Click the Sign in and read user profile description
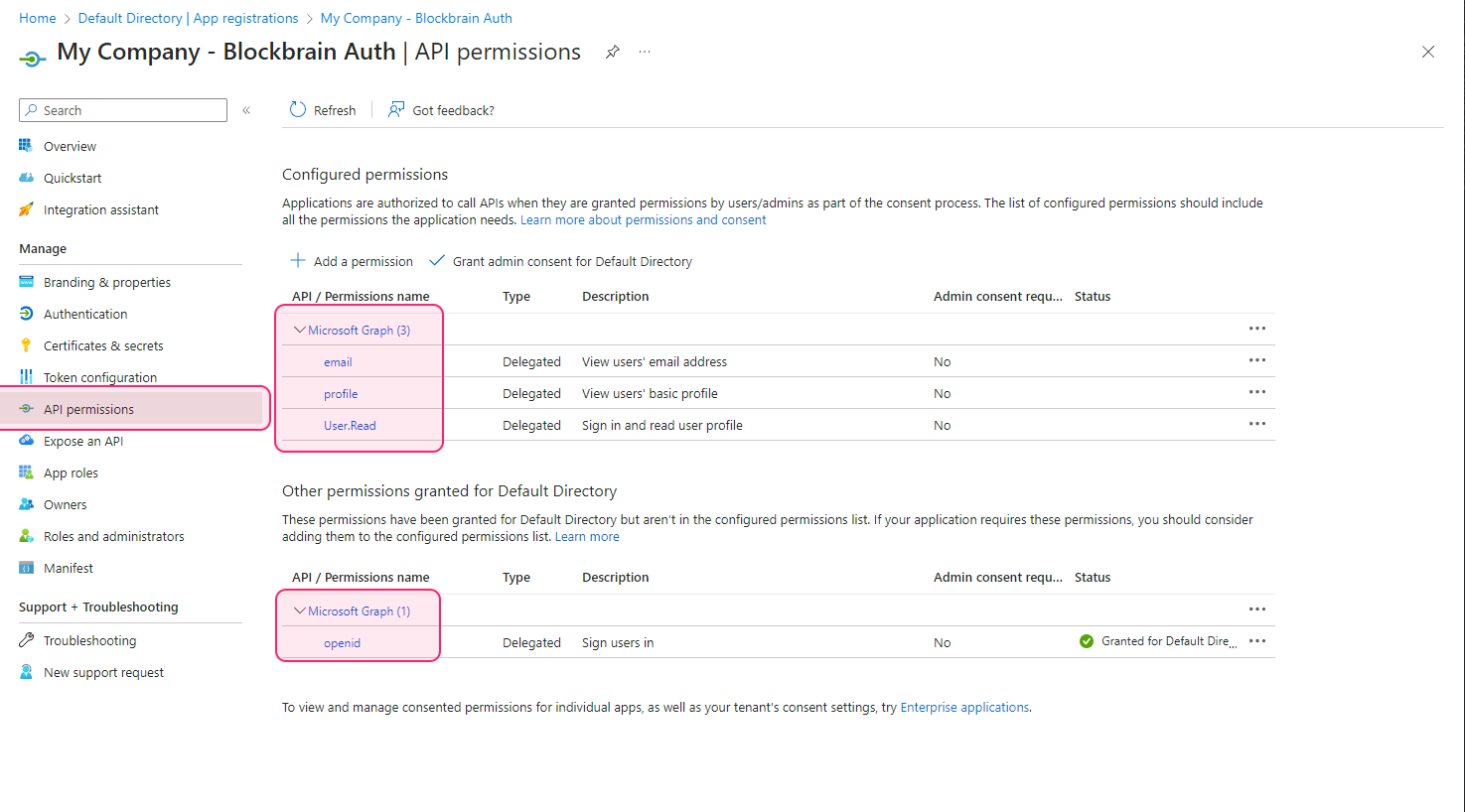Screen dimensions: 1465x812 [662, 426]
